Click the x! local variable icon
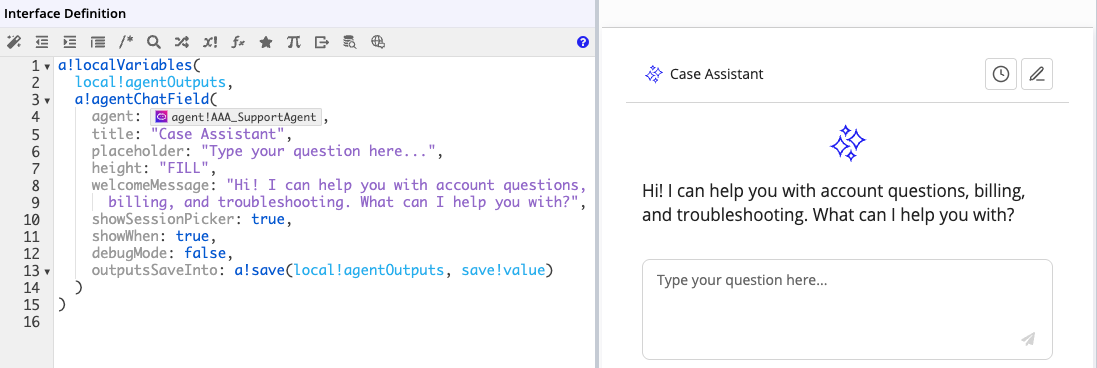The width and height of the screenshot is (1097, 368). point(210,42)
